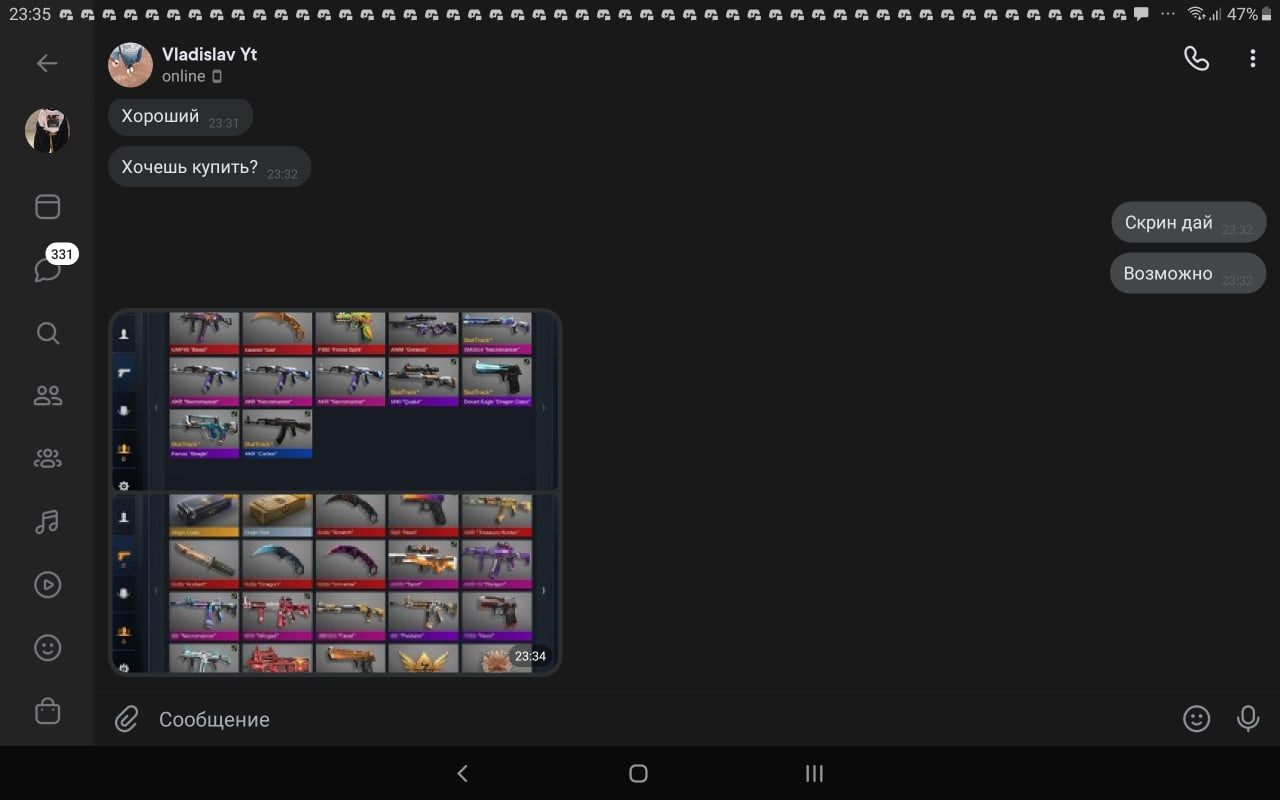This screenshot has height=800, width=1280.
Task: Open the friends section in sidebar
Action: pos(47,396)
